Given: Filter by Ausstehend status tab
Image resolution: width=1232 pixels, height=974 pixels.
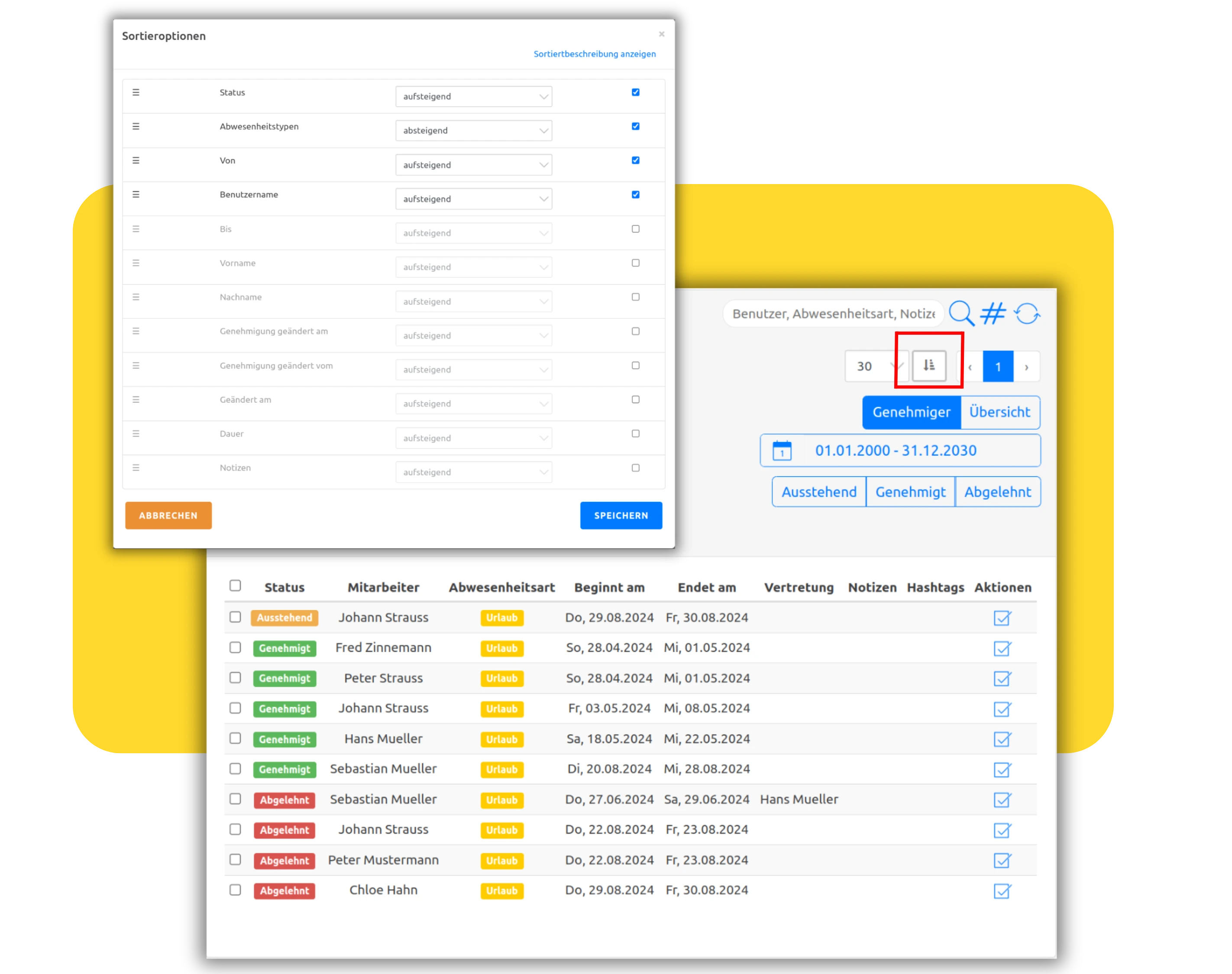Looking at the screenshot, I should [818, 492].
